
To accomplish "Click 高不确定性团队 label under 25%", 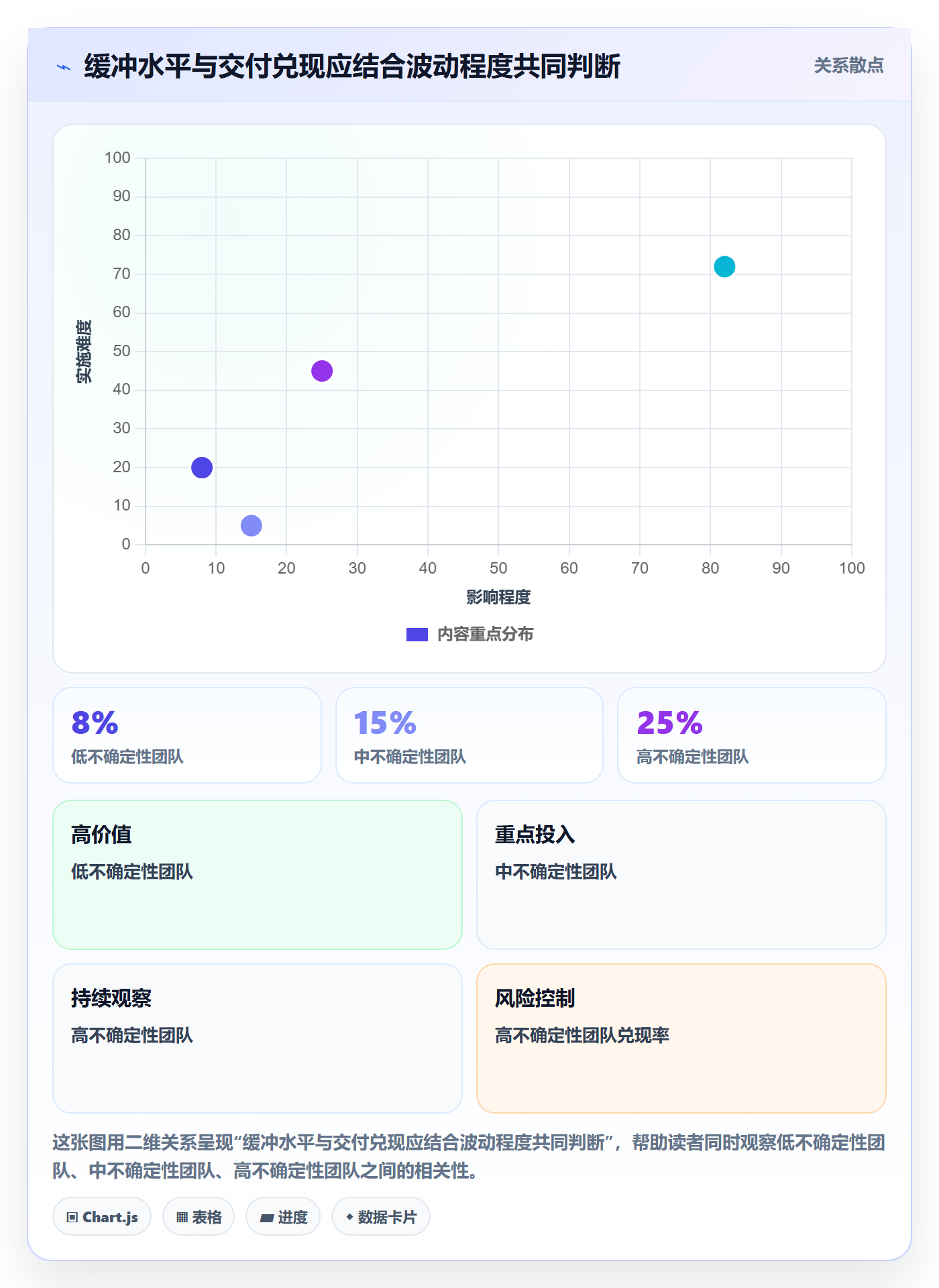I will (x=692, y=757).
